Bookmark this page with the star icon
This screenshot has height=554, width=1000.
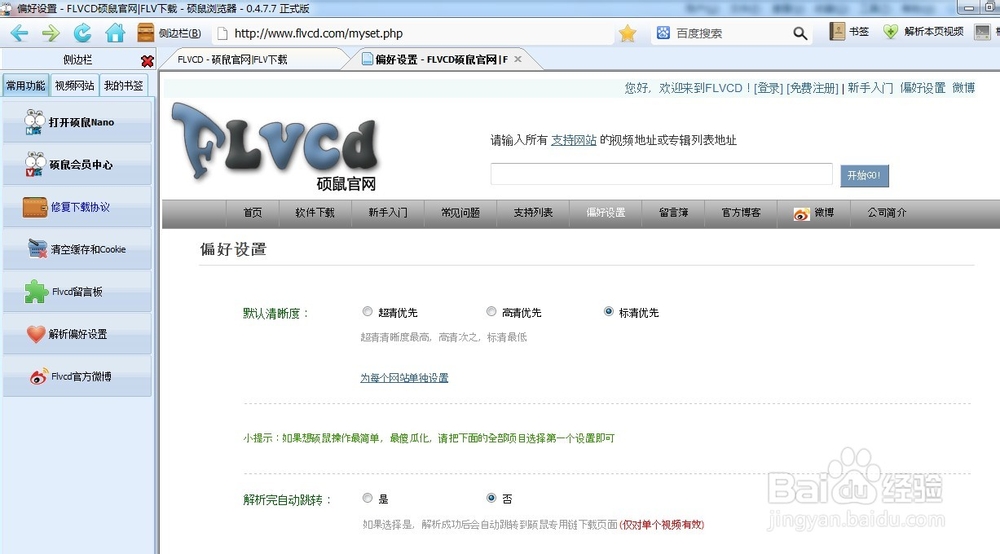click(628, 33)
